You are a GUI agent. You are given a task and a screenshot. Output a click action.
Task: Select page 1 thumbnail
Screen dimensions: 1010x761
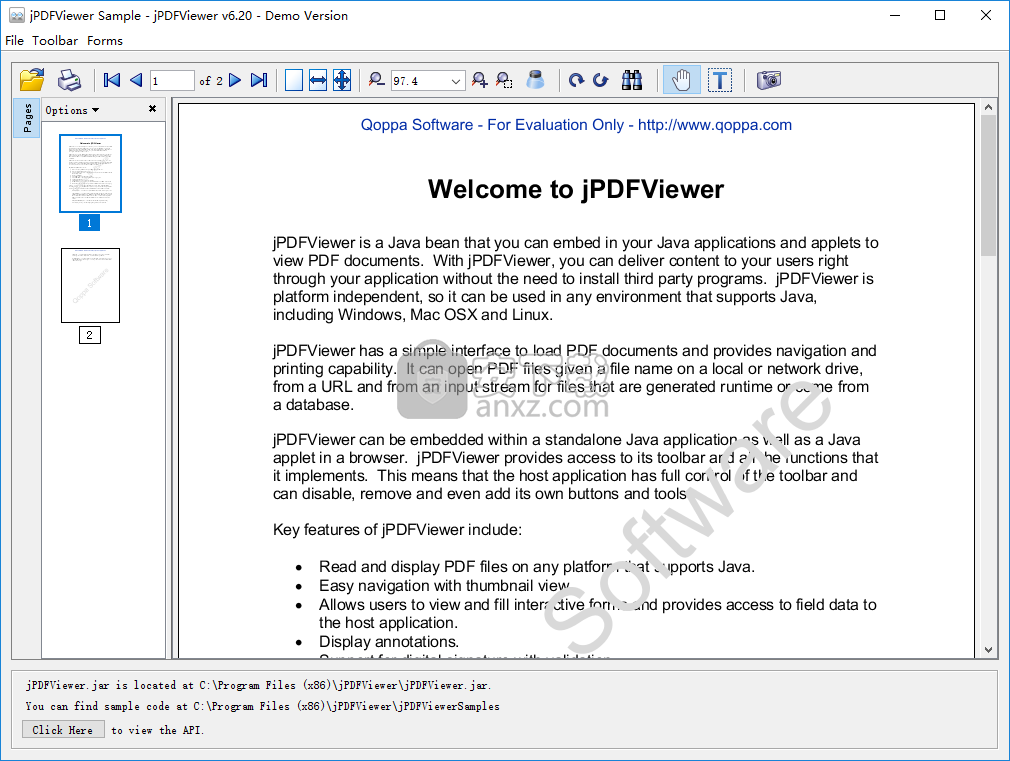(x=90, y=173)
